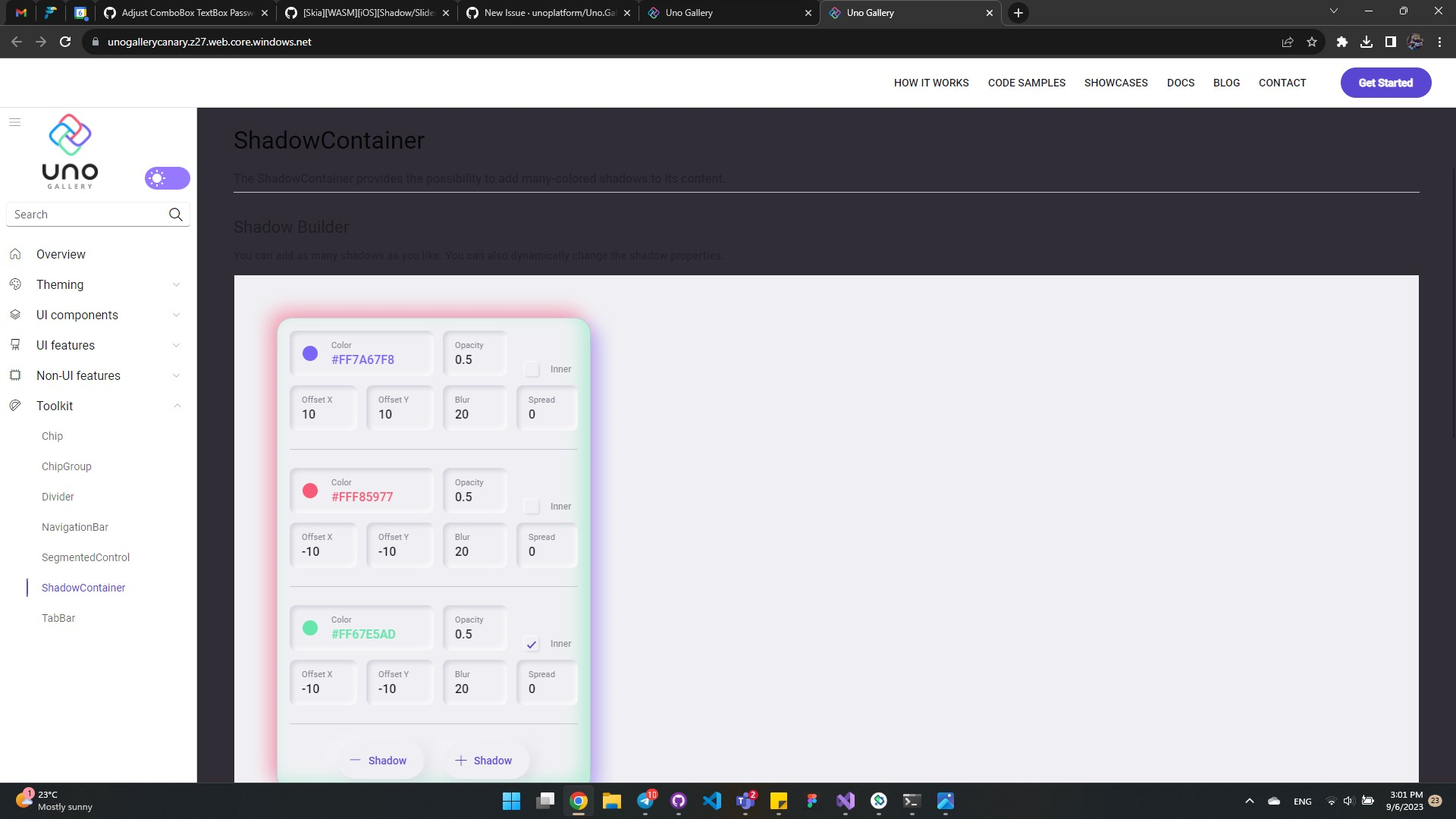
Task: Click the hamburger menu icon in sidebar
Action: coord(14,122)
